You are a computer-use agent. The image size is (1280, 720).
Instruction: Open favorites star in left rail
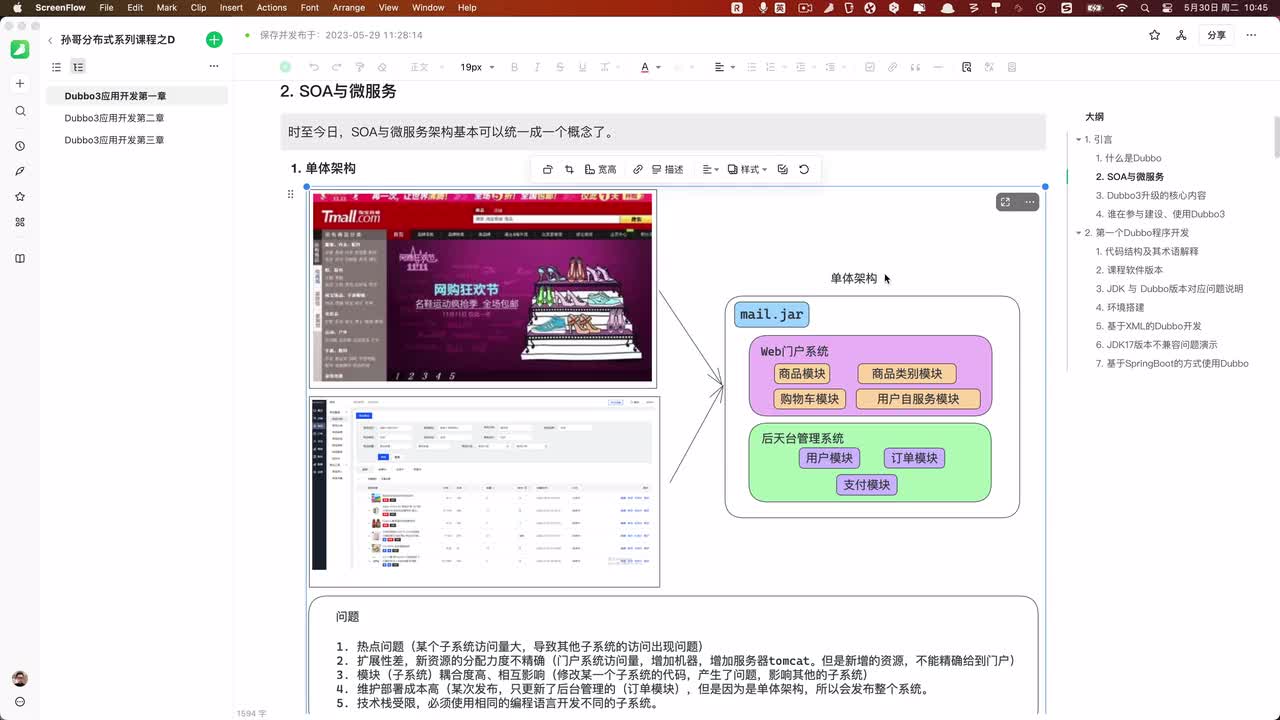click(20, 197)
